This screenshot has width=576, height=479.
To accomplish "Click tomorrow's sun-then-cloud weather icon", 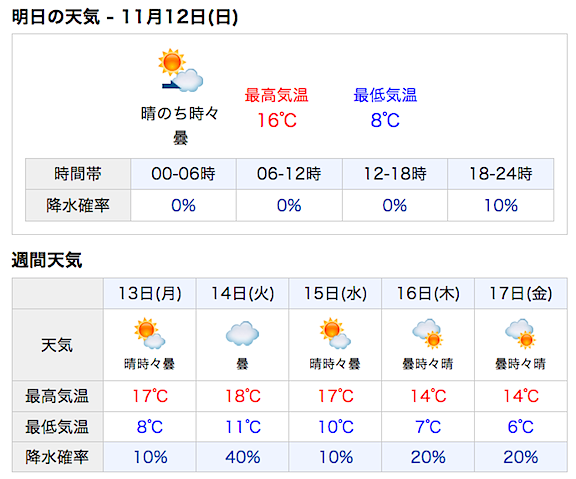I will click(180, 70).
